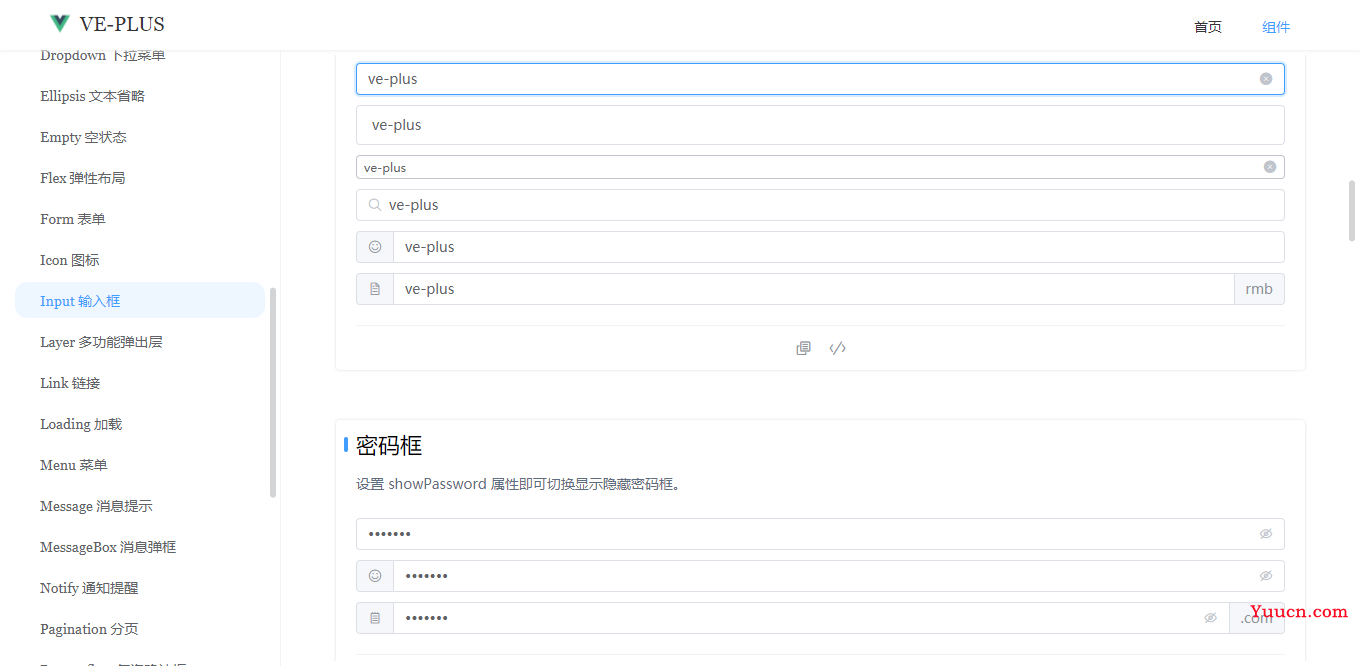The image size is (1360, 666).
Task: Click the VE-PLUS Vue logo icon
Action: coord(60,24)
